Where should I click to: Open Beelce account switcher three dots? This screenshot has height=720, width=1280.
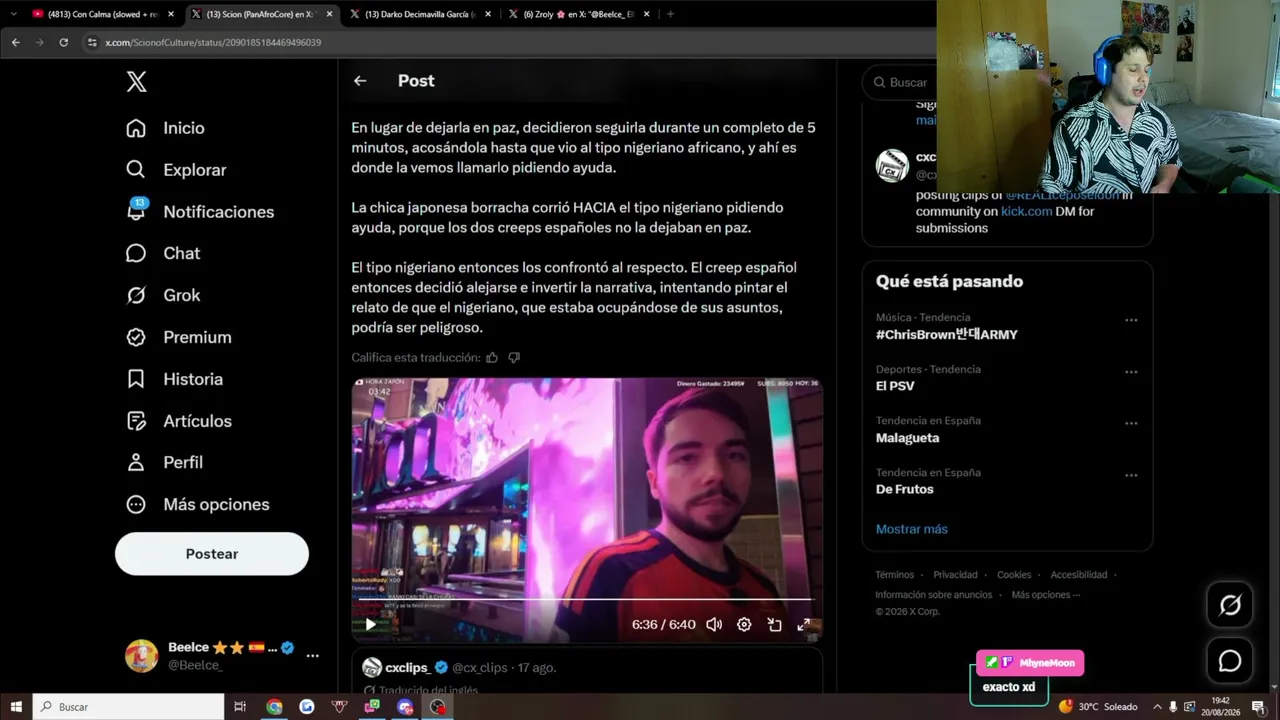point(312,656)
